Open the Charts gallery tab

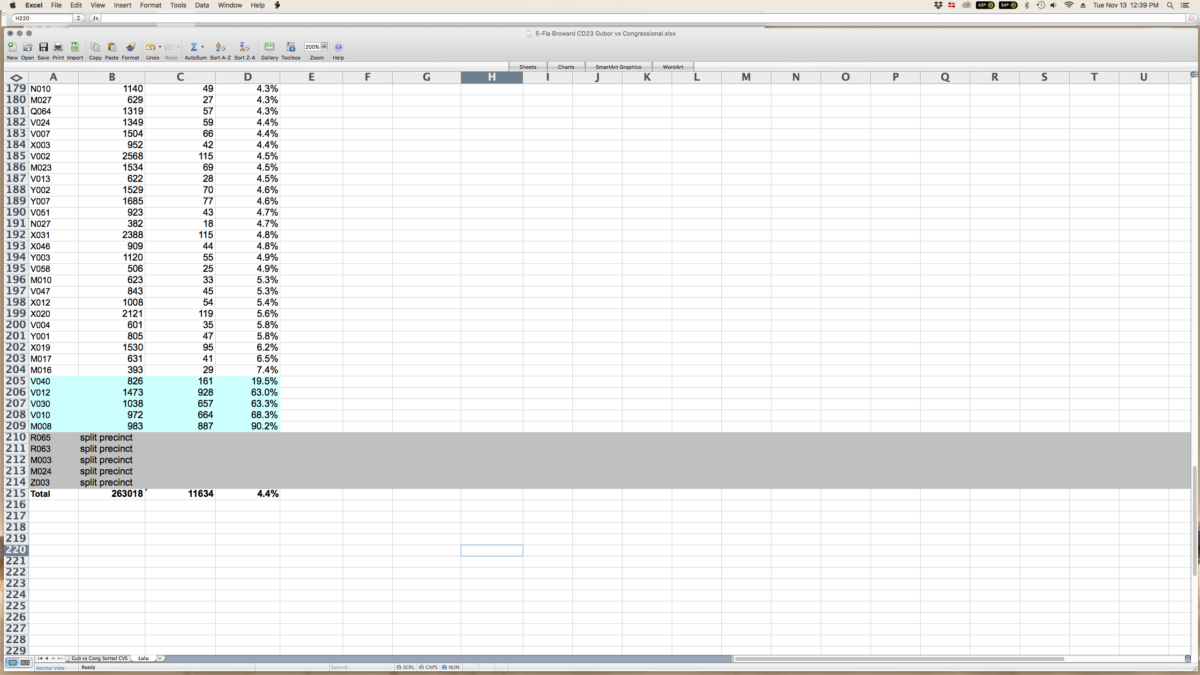coord(566,67)
